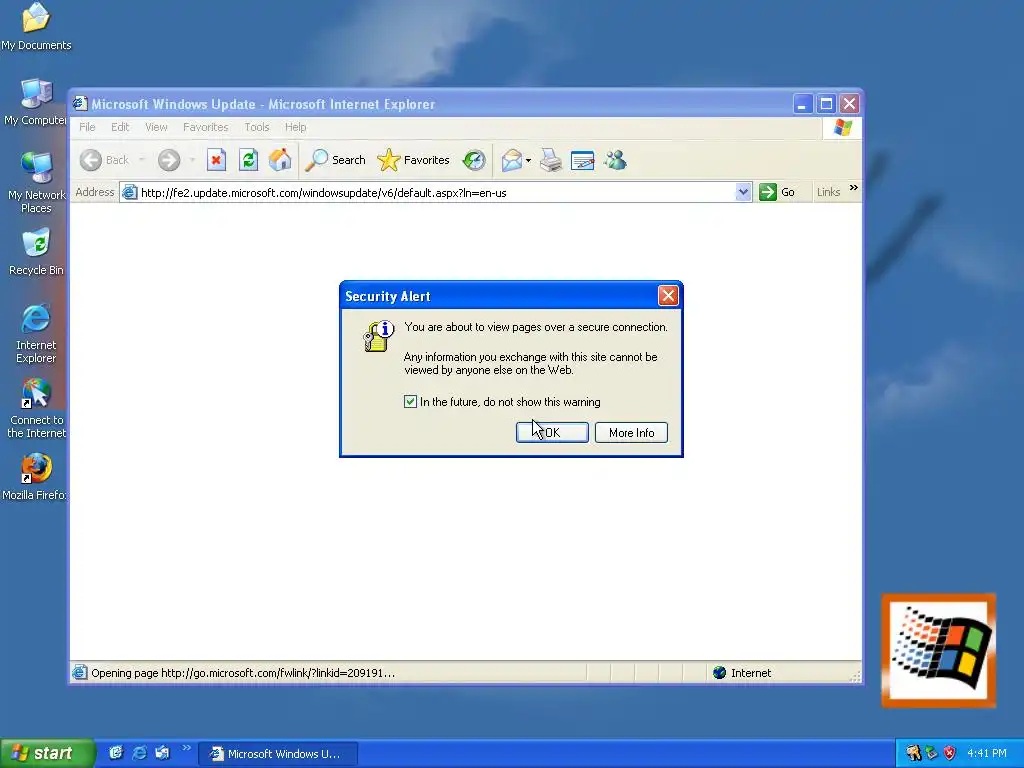
Task: Click the taskbar clock showing 4:41 PM
Action: [x=987, y=753]
